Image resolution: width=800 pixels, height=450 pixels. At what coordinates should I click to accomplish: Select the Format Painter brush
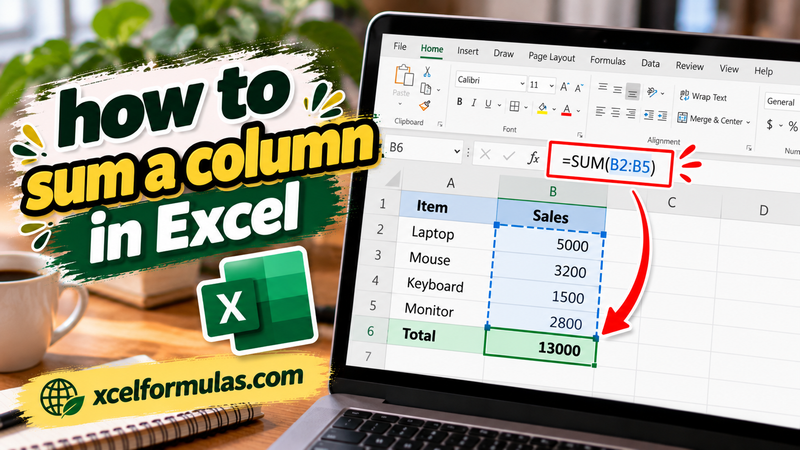425,106
